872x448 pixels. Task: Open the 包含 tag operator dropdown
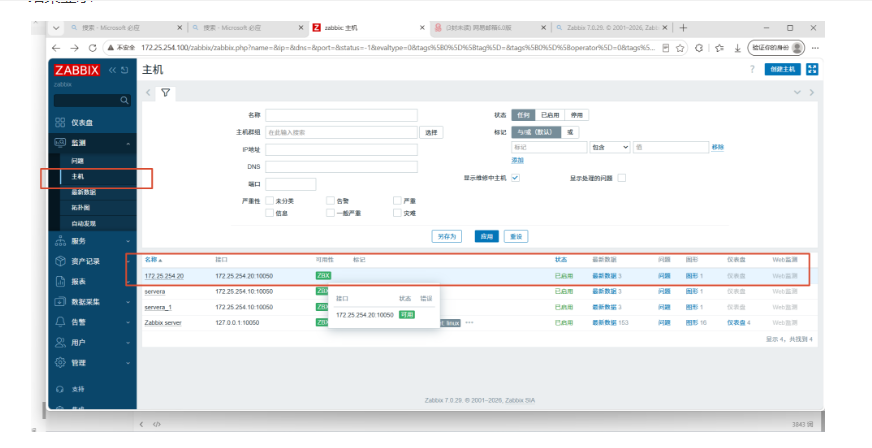(x=610, y=147)
